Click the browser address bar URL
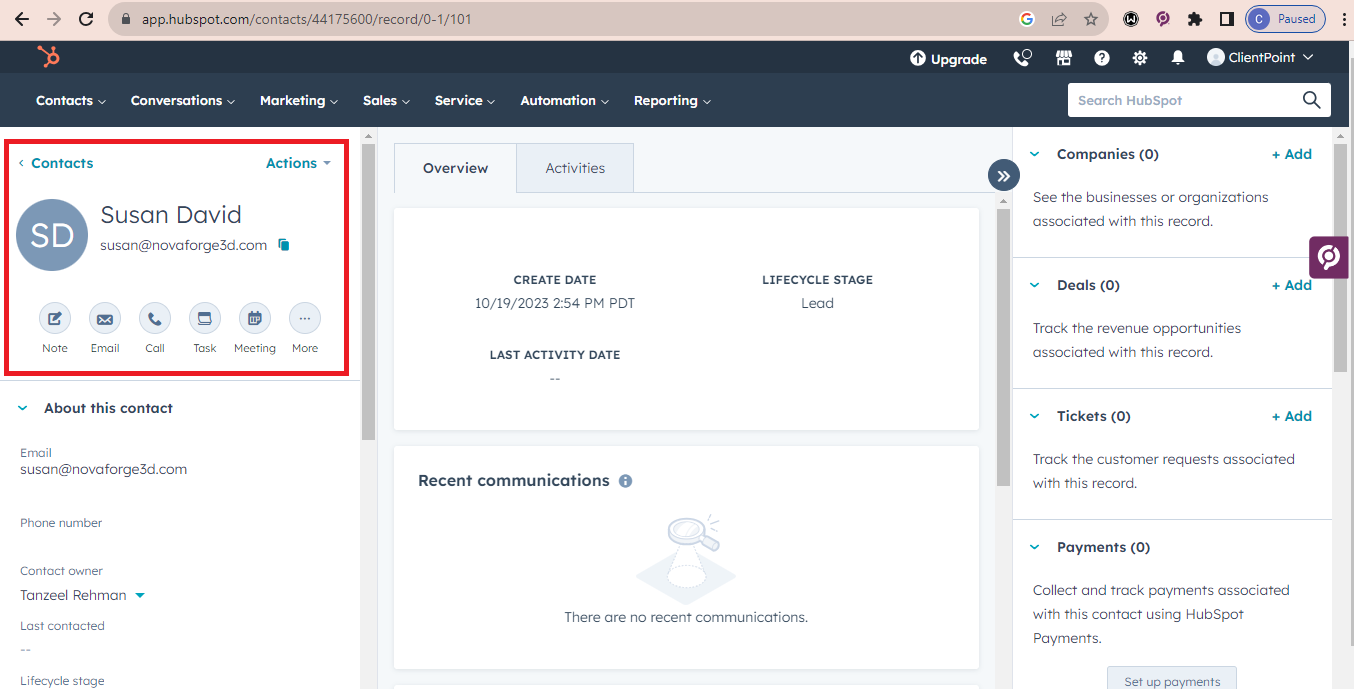Viewport: 1354px width, 689px height. 307,19
